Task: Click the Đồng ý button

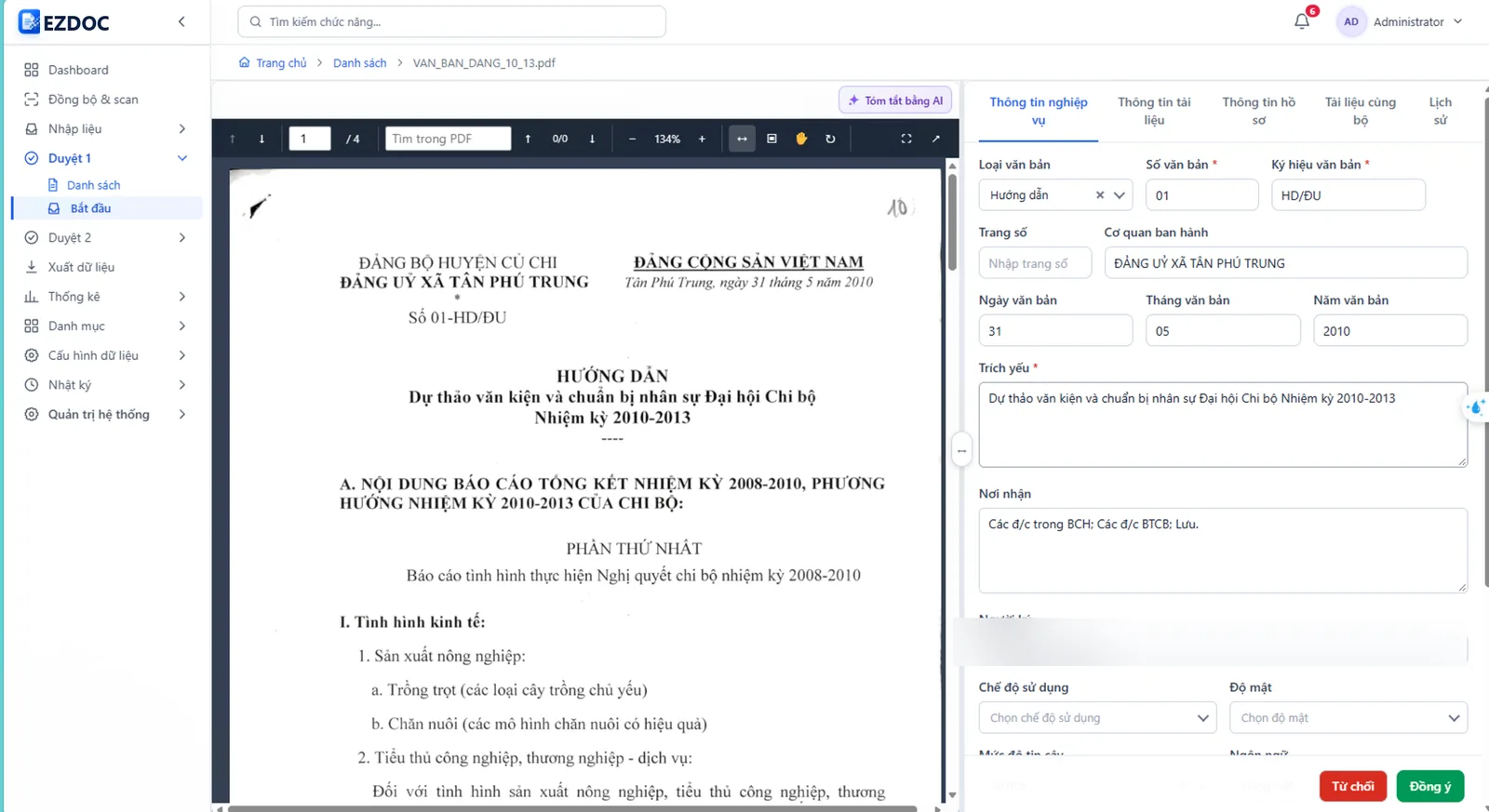Action: pos(1430,786)
